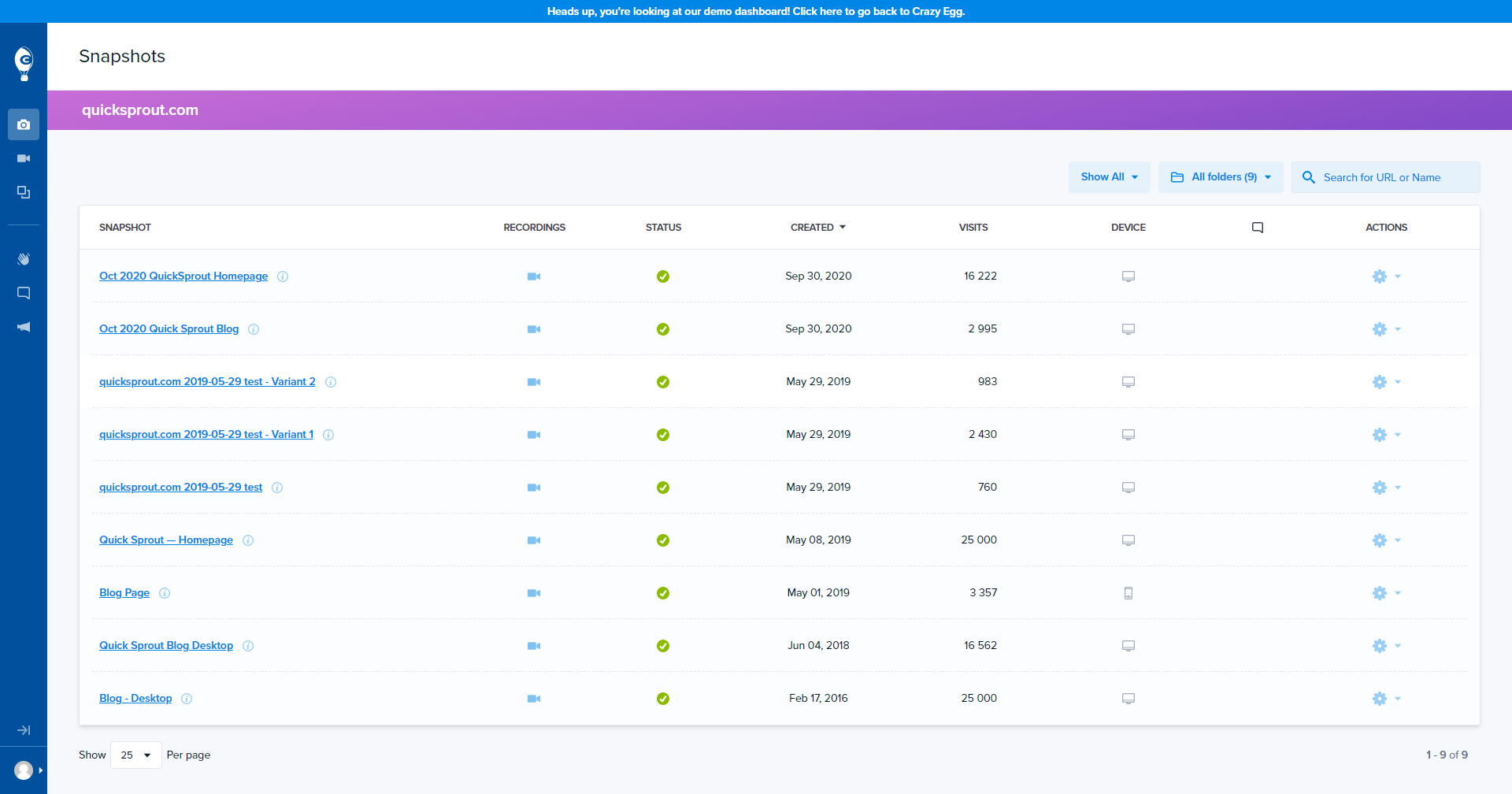Click the demo dashboard heads-up banner
Viewport: 1512px width, 794px height.
point(756,11)
